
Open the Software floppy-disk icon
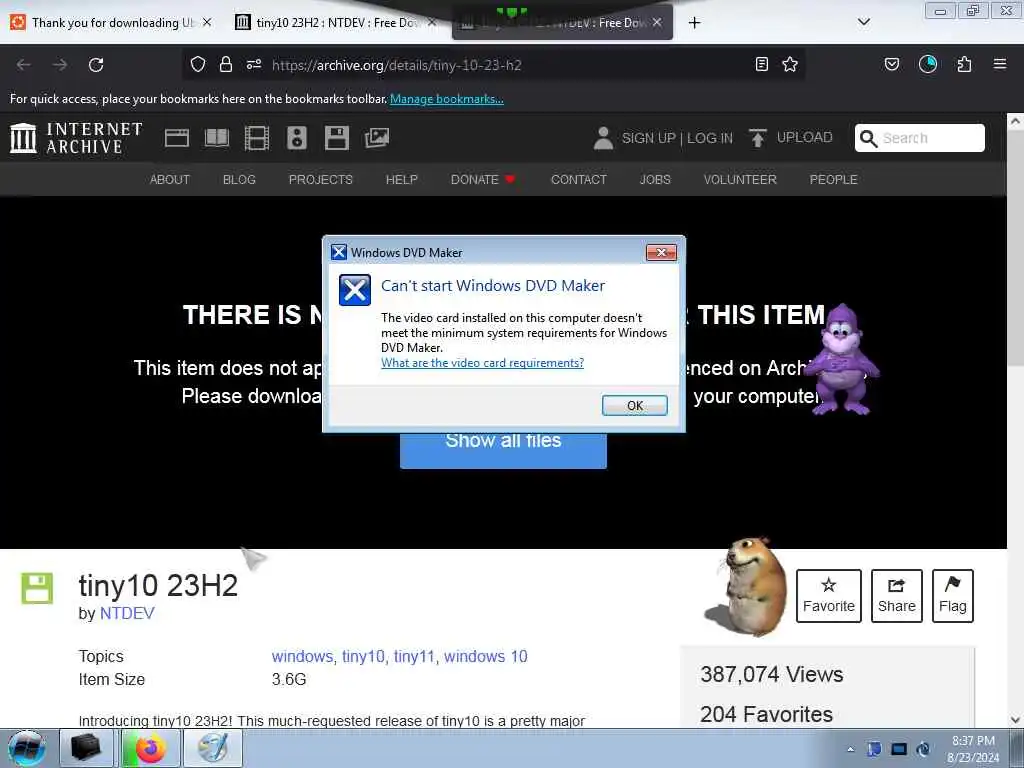pyautogui.click(x=337, y=138)
